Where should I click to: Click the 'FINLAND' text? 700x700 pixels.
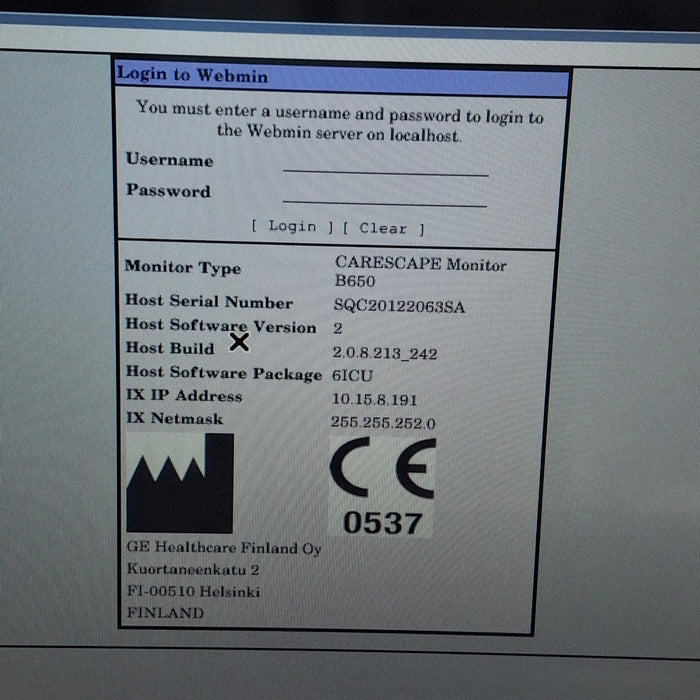(166, 612)
